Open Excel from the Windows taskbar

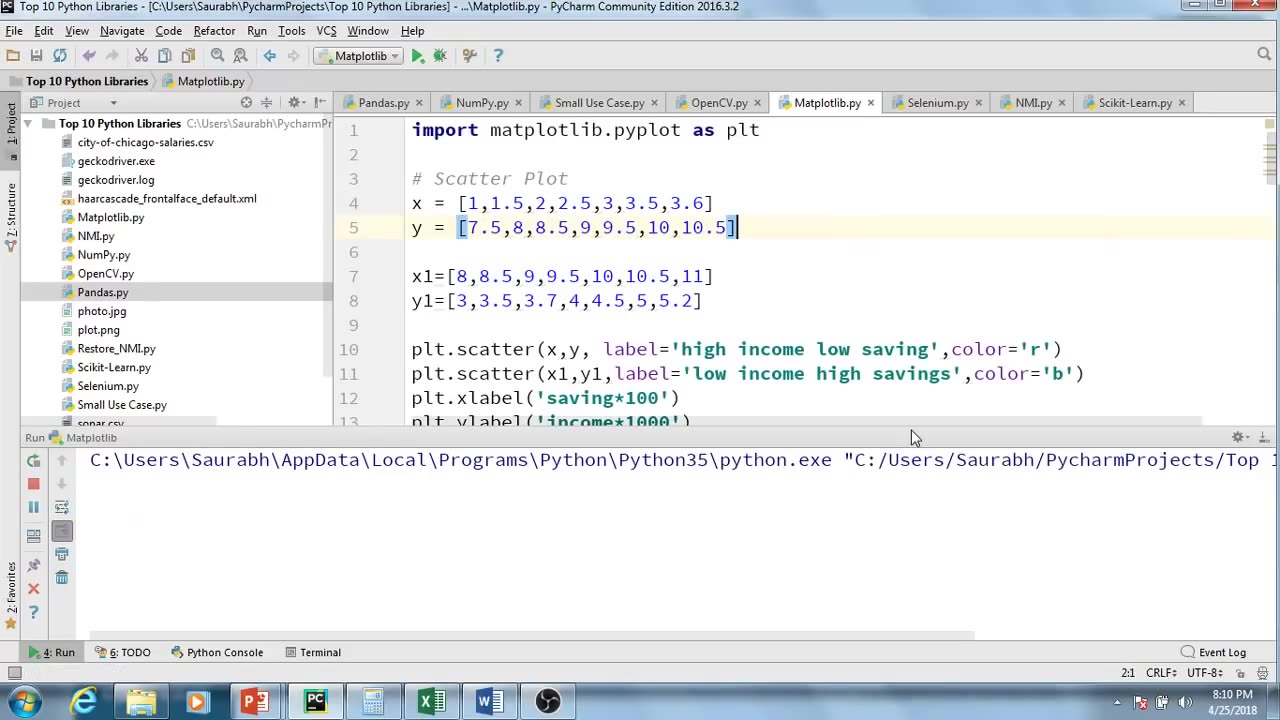[431, 702]
